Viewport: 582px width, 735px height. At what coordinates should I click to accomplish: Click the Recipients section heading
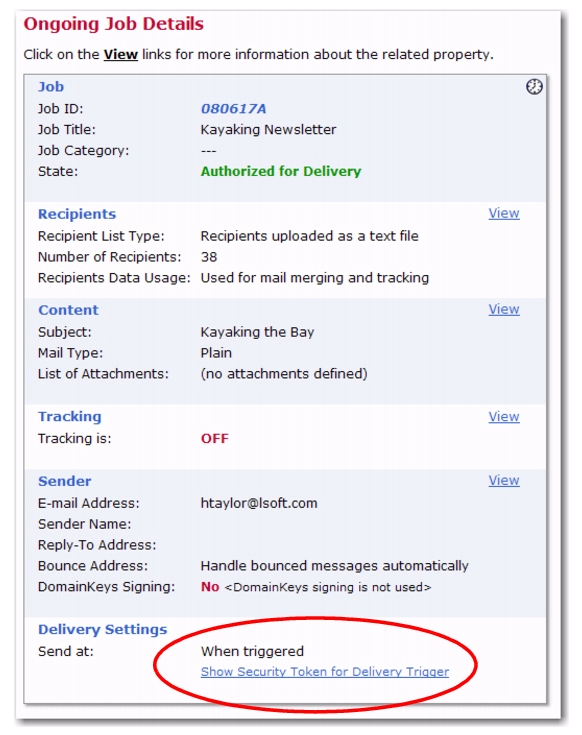[x=77, y=214]
